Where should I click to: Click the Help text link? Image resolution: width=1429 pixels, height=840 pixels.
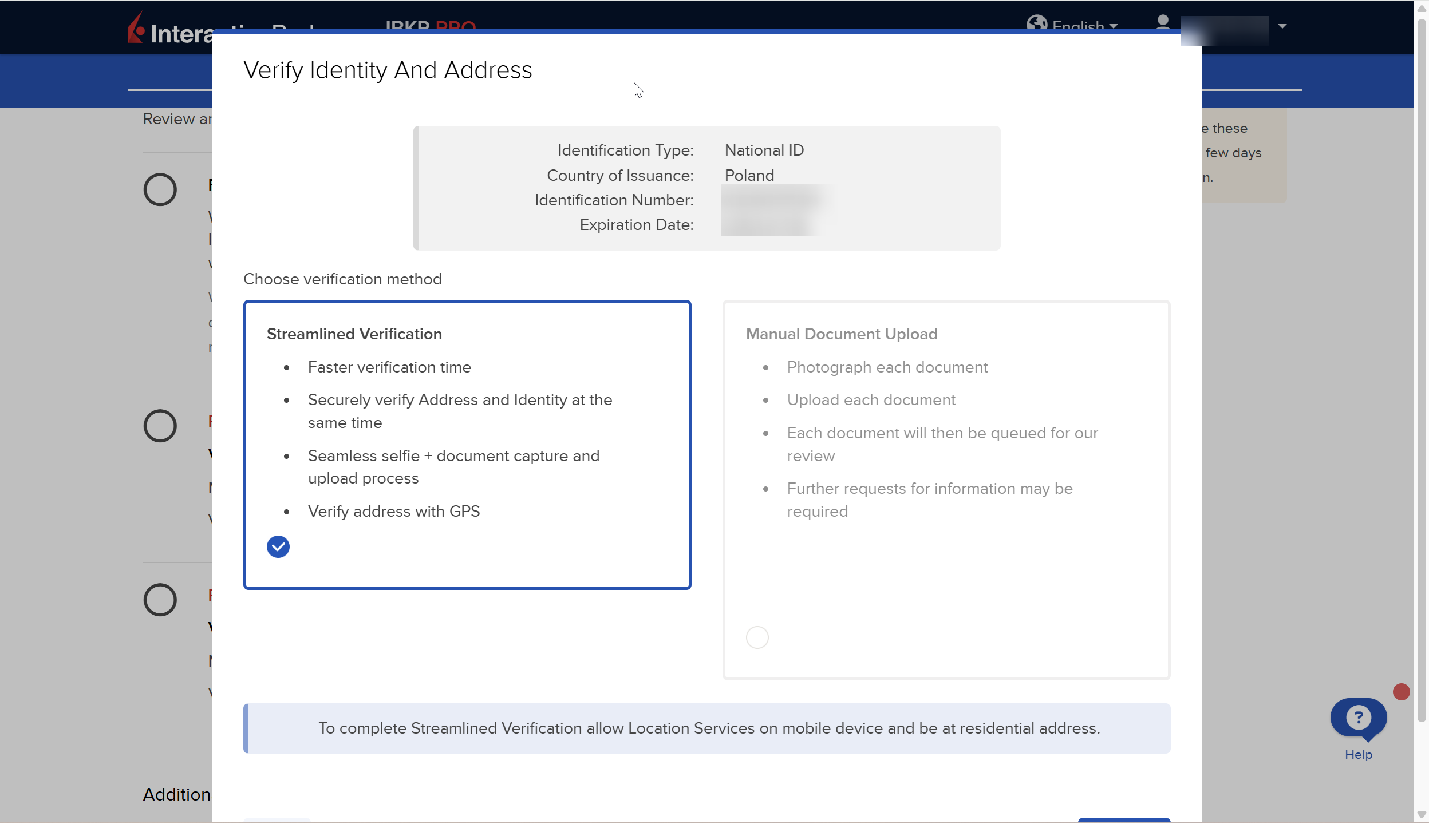click(x=1358, y=755)
